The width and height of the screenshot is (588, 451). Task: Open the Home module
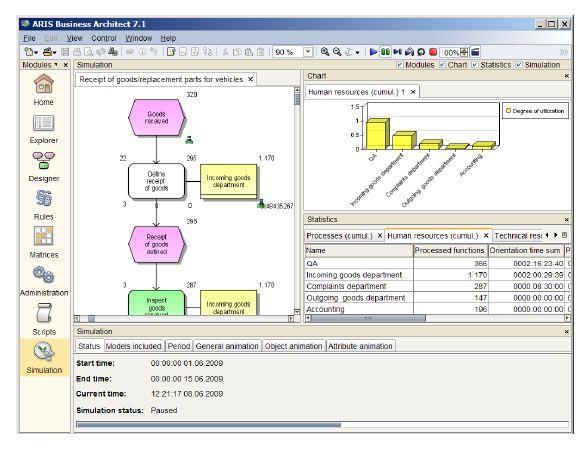pyautogui.click(x=44, y=89)
